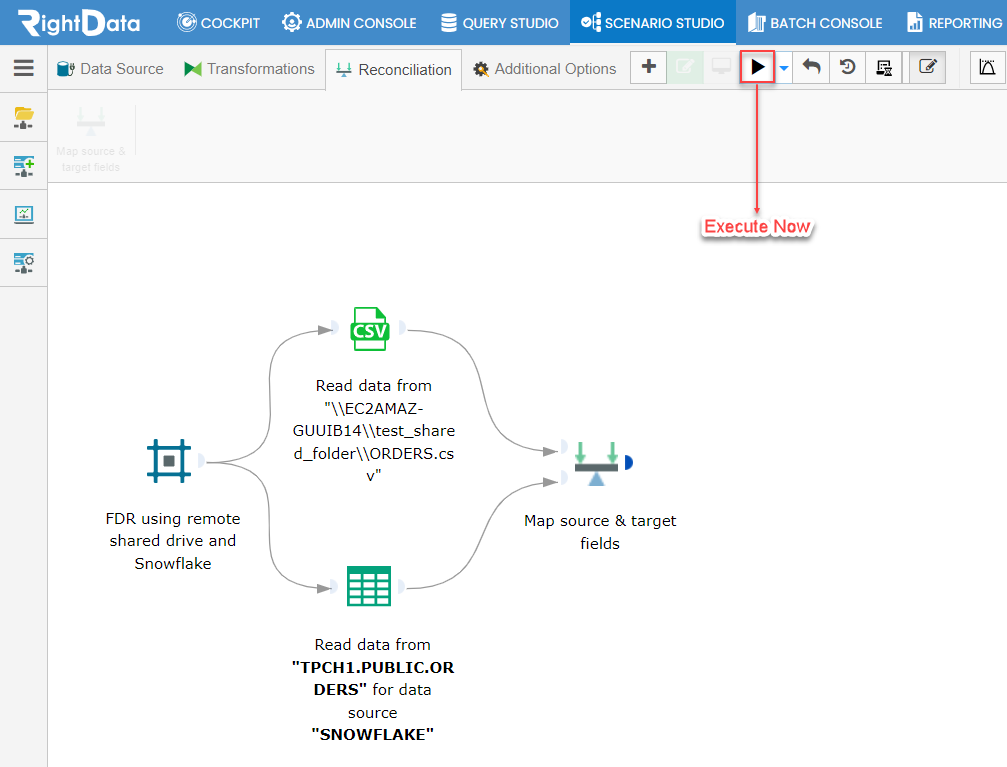Click the greyed edit pencil button
The image size is (1007, 767).
(685, 67)
